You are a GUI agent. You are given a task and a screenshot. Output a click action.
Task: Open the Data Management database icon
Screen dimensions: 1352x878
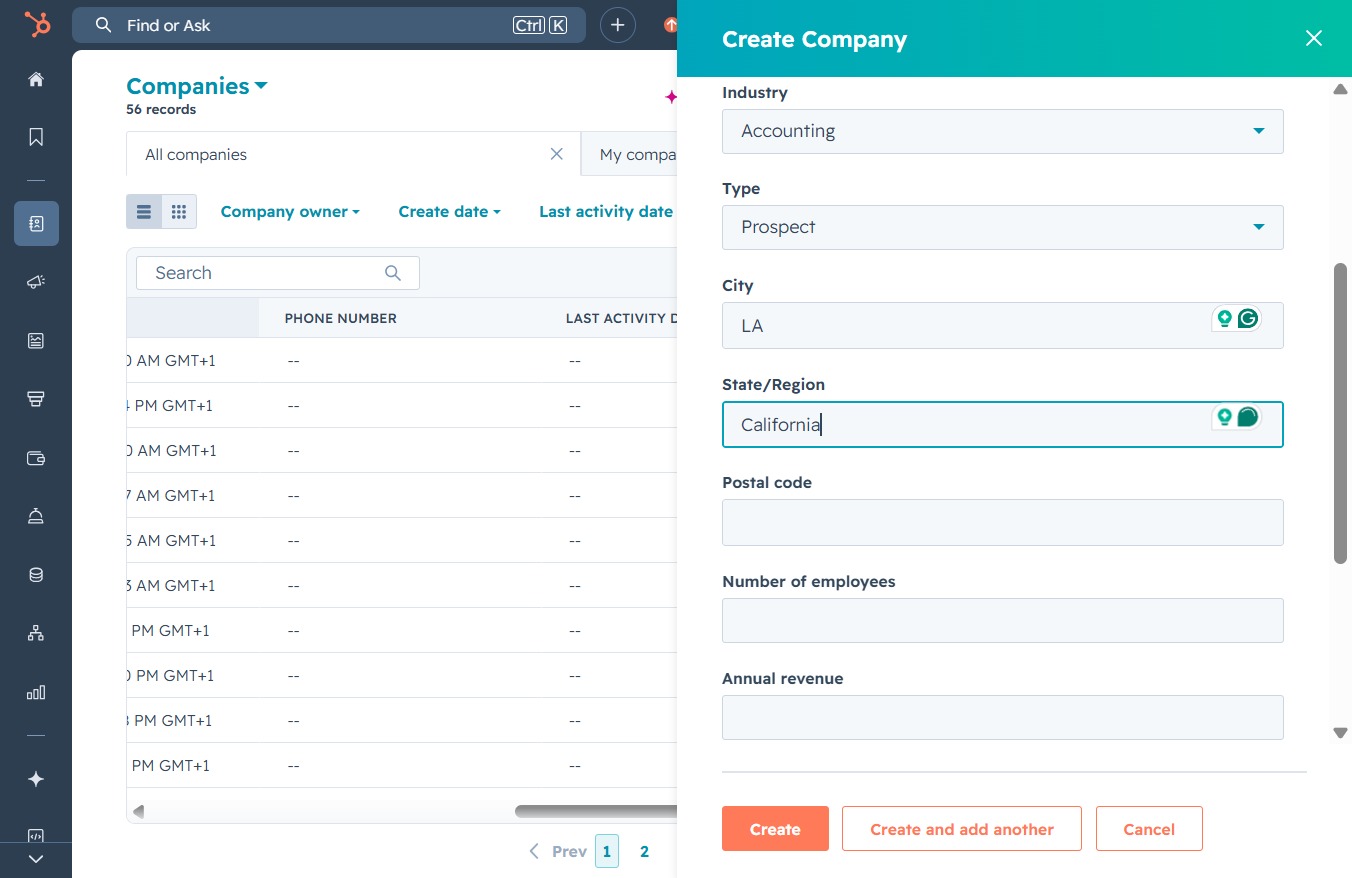tap(36, 575)
